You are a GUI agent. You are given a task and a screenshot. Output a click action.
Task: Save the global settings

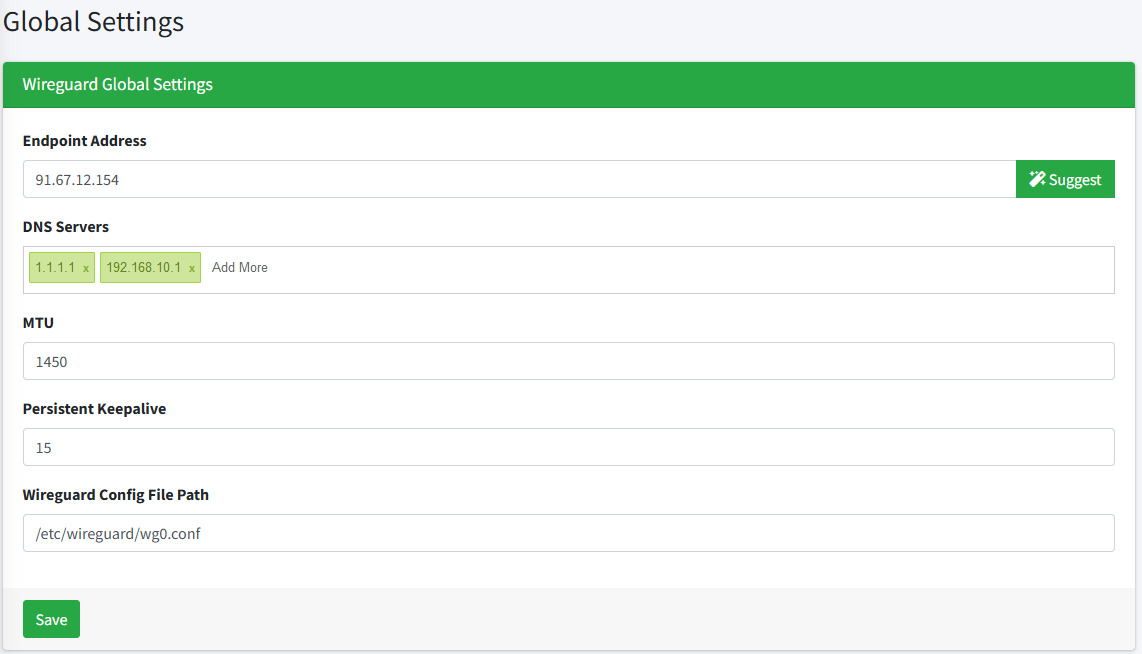pos(51,619)
